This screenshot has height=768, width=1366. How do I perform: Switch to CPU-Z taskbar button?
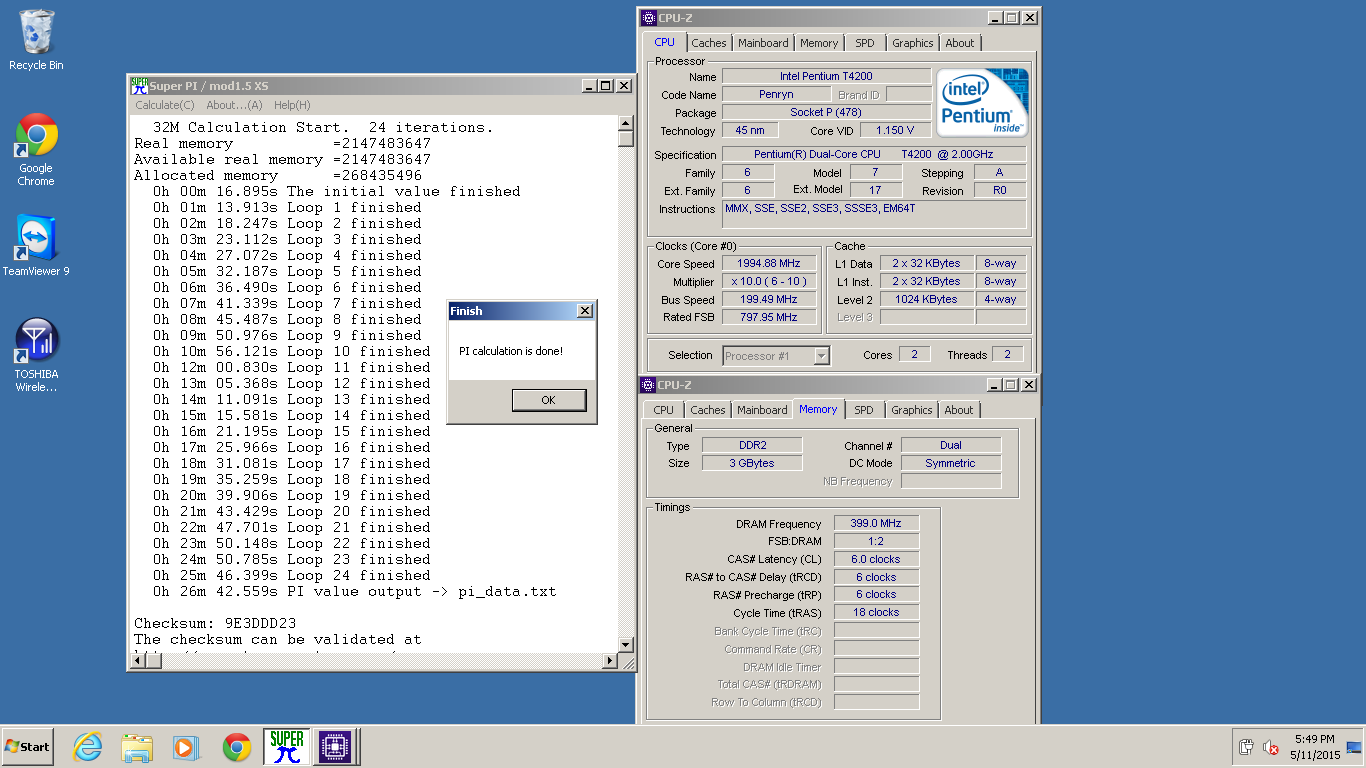pyautogui.click(x=335, y=747)
